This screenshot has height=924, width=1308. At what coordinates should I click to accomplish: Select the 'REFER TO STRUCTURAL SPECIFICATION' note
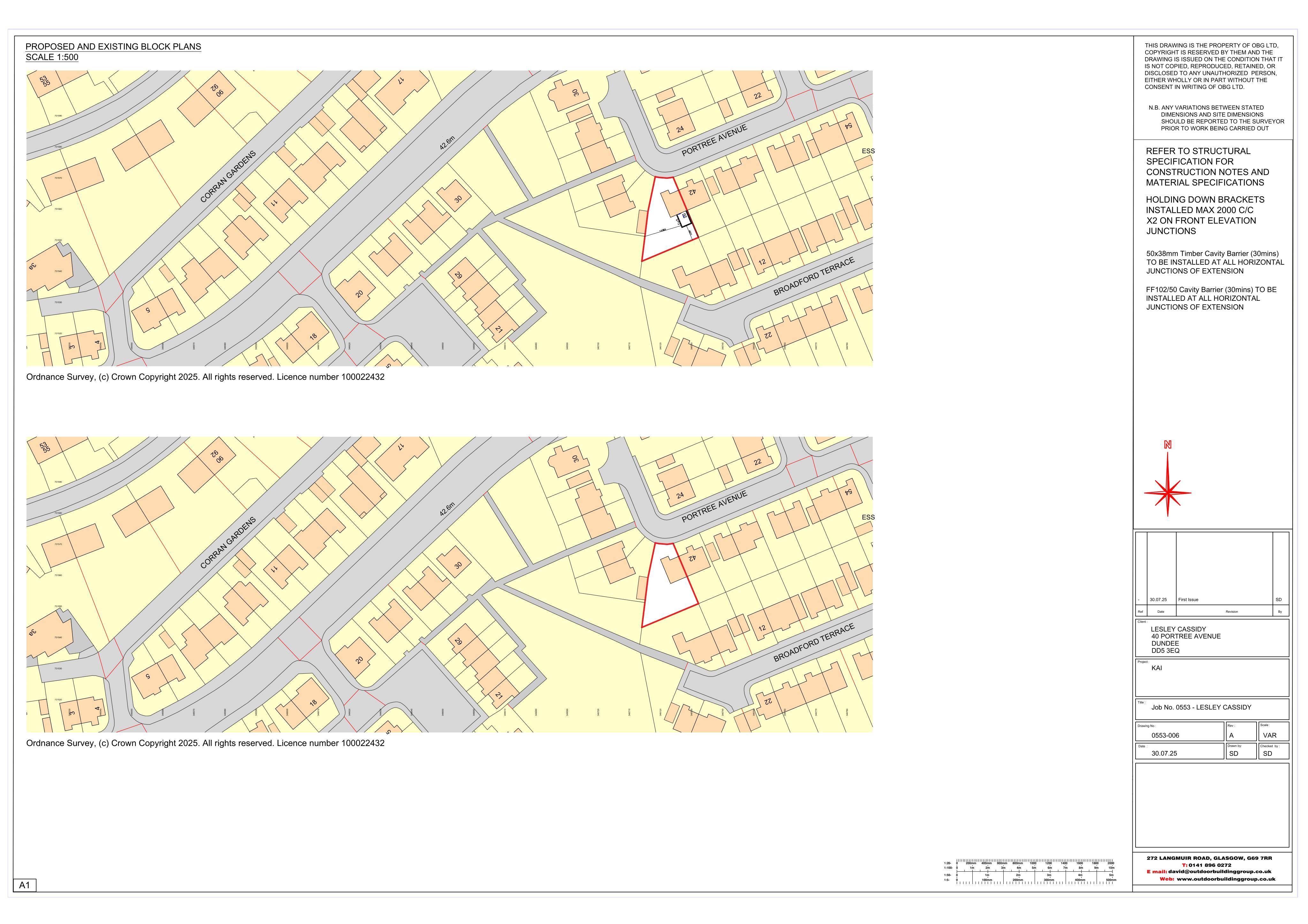tap(1207, 167)
